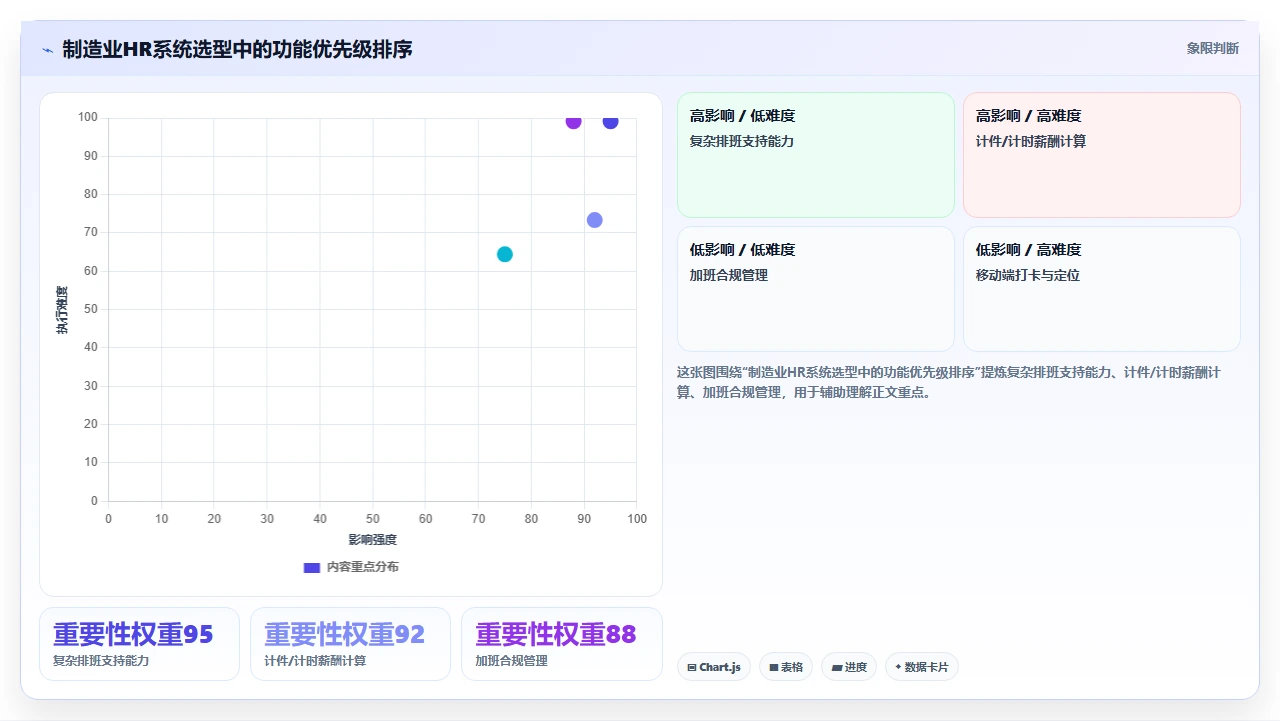The image size is (1280, 721).
Task: Click the lightning icon beside the title
Action: point(47,50)
